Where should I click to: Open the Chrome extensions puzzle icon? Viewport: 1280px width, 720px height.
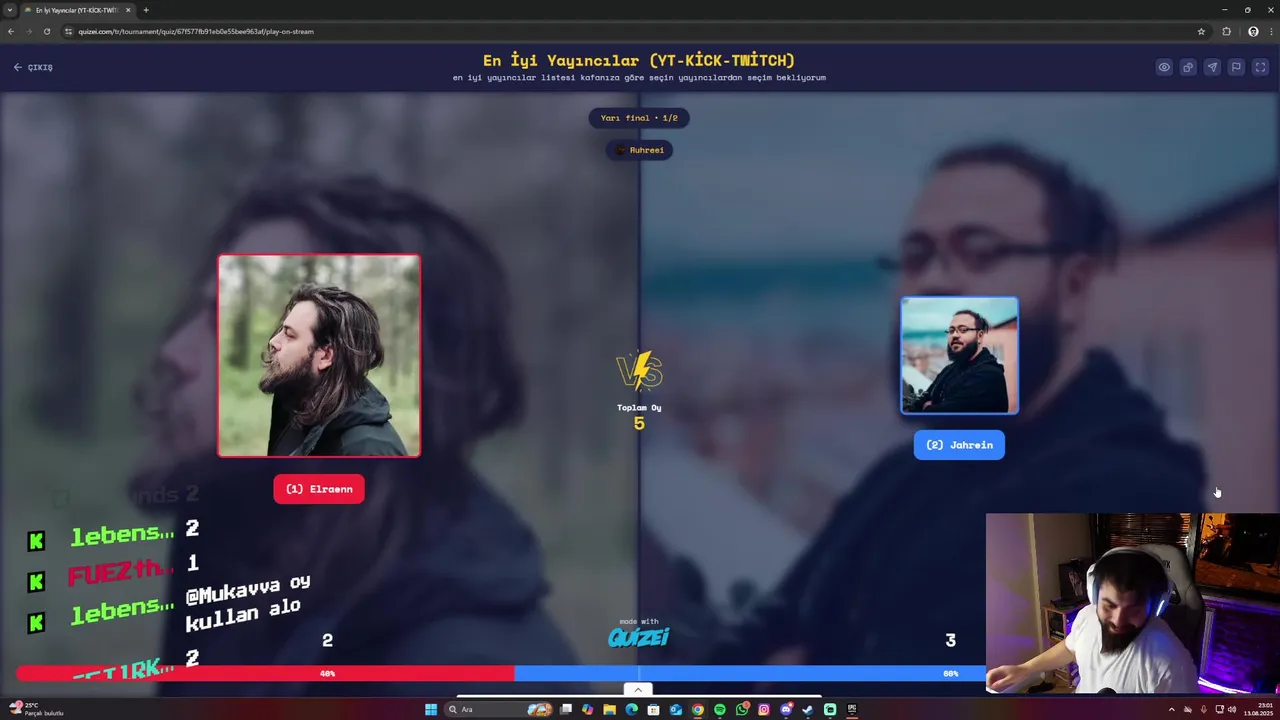click(x=1227, y=31)
